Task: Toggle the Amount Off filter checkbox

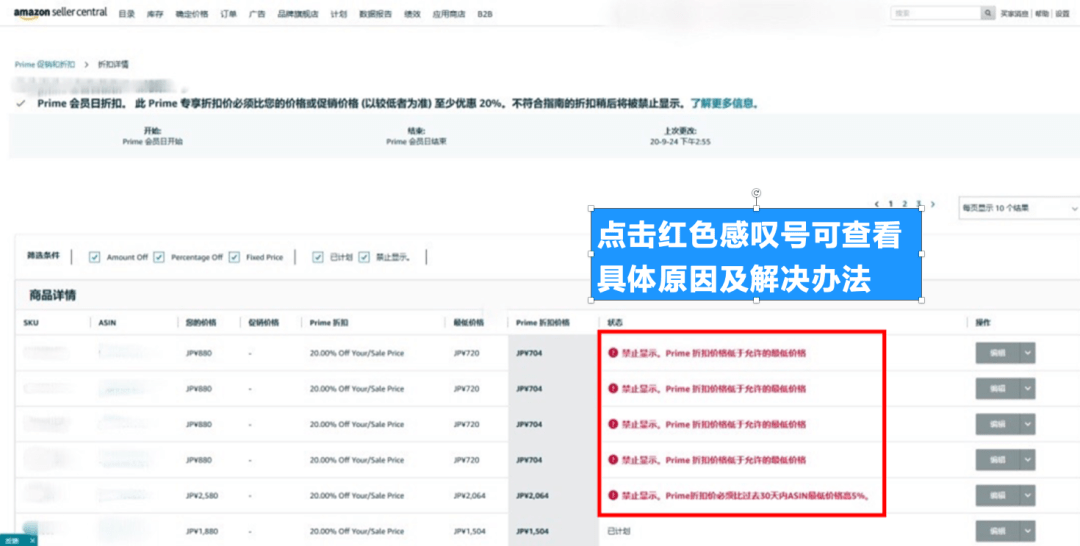Action: (x=95, y=257)
